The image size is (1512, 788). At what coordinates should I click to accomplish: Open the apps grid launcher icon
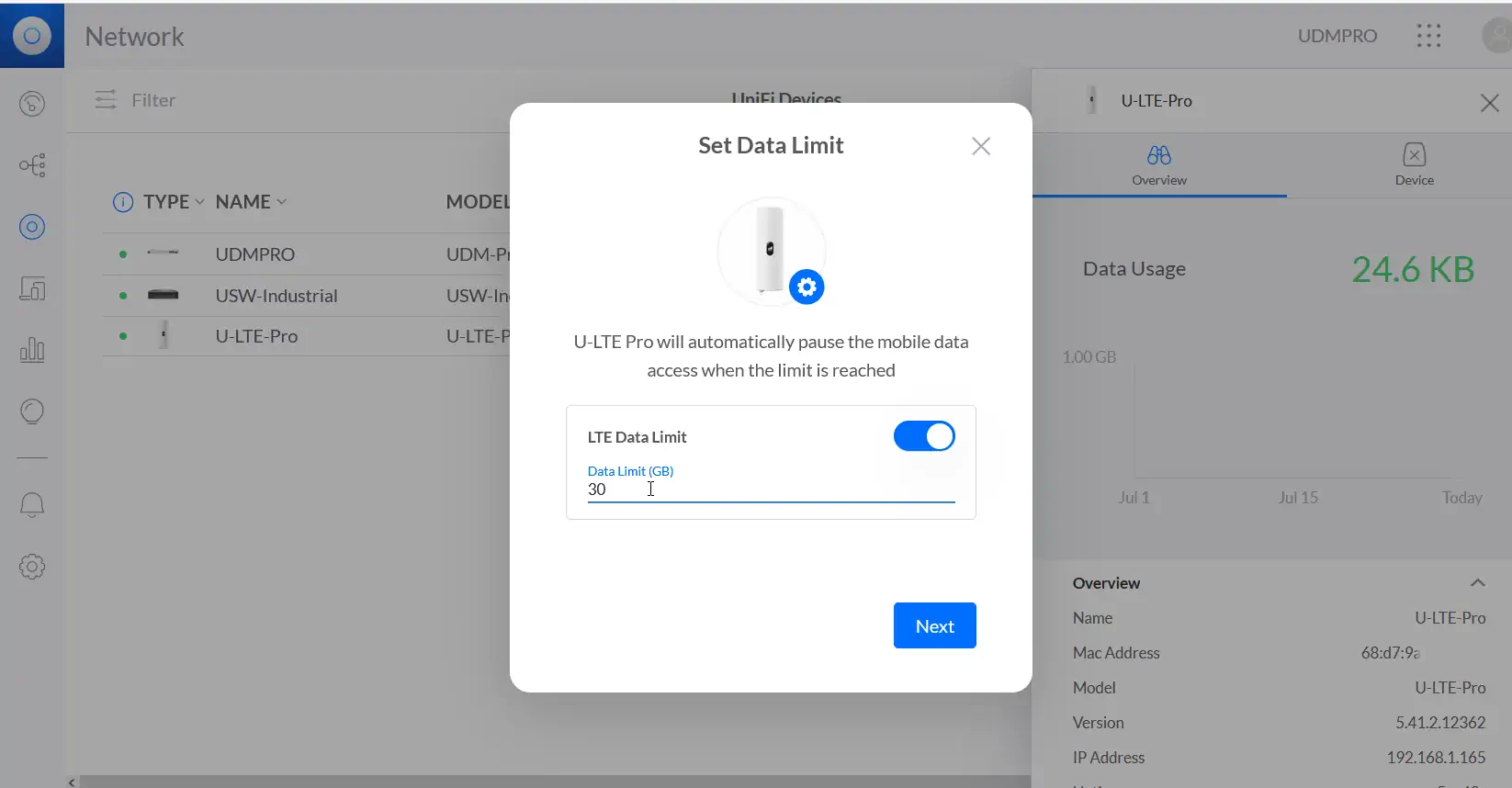pos(1428,36)
